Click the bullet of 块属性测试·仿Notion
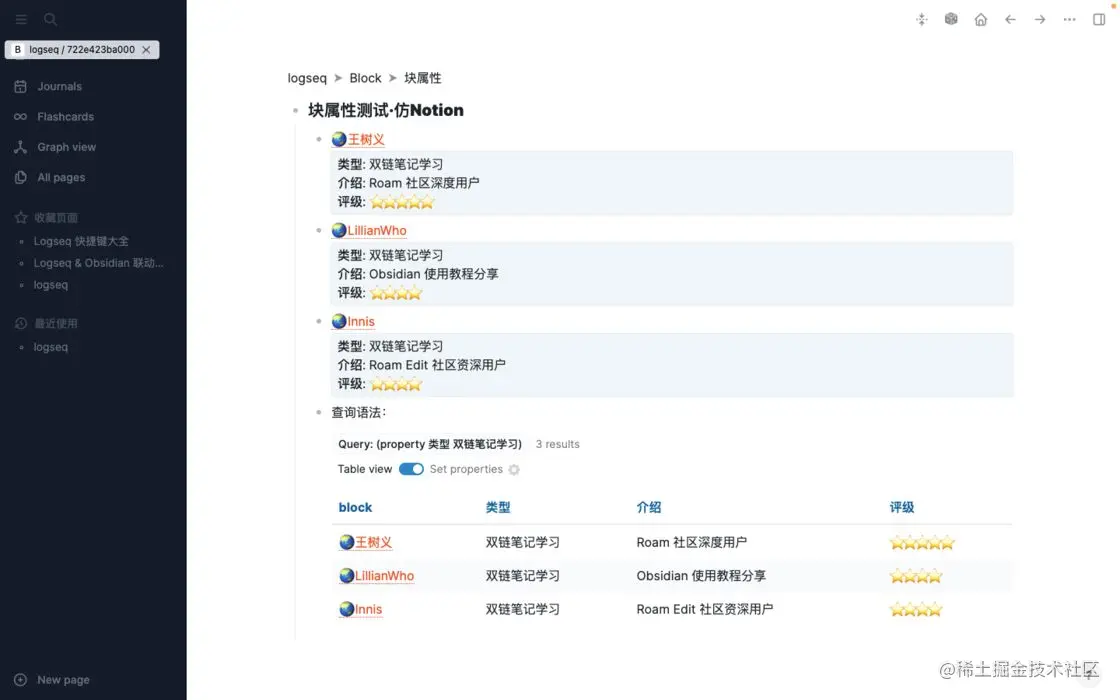The height and width of the screenshot is (700, 1120). click(x=295, y=111)
